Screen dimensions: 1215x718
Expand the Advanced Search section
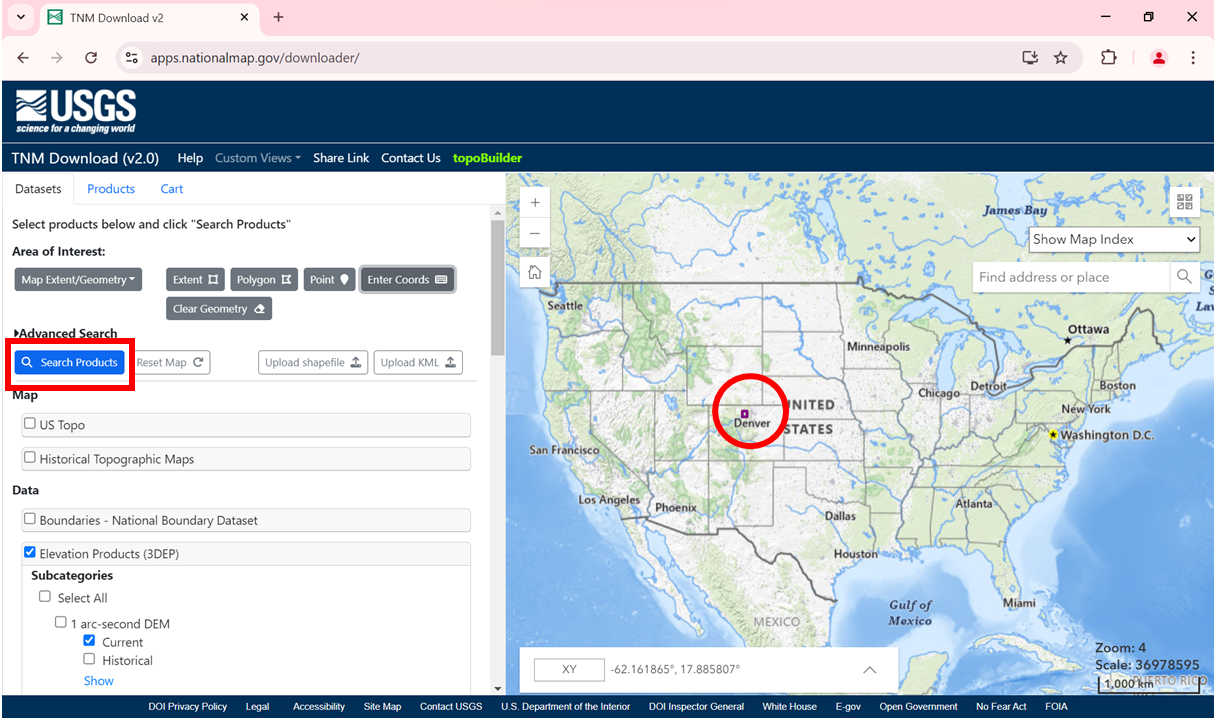[66, 334]
